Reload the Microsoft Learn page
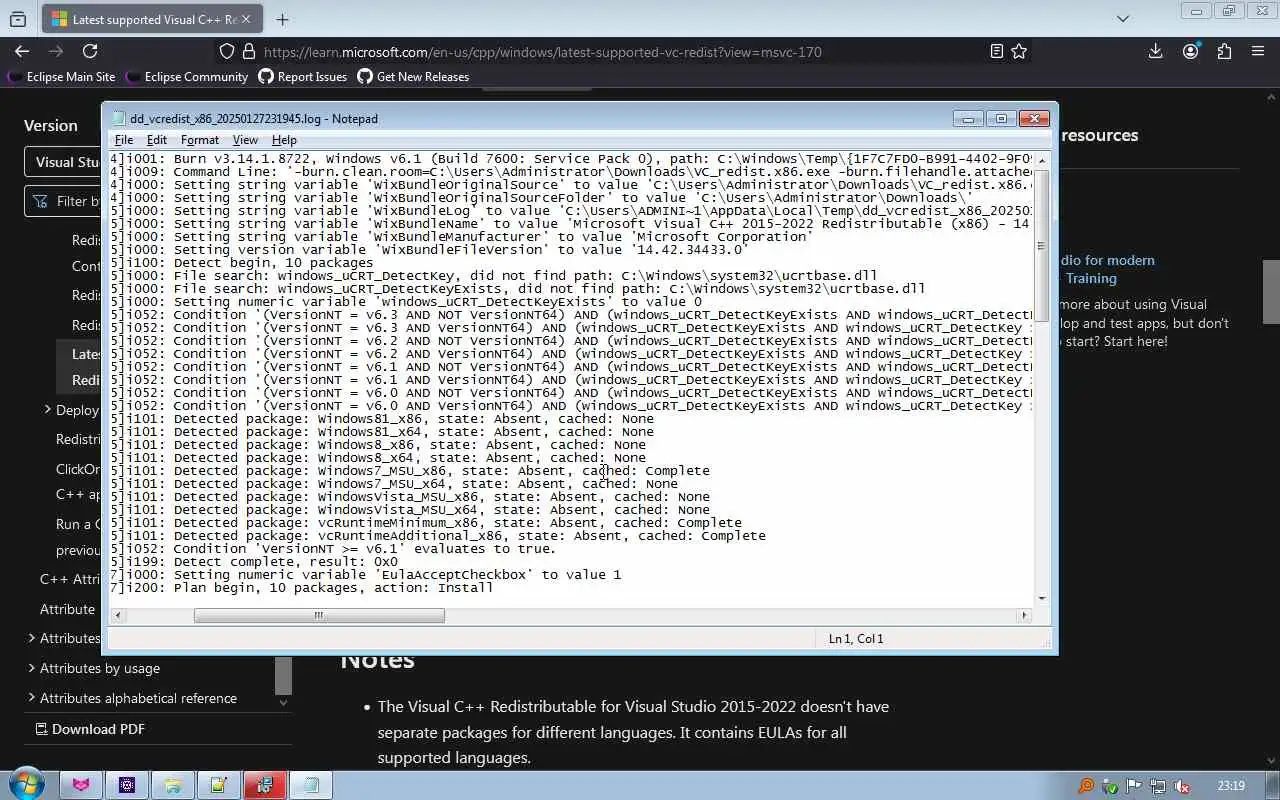1280x800 pixels. pos(90,51)
